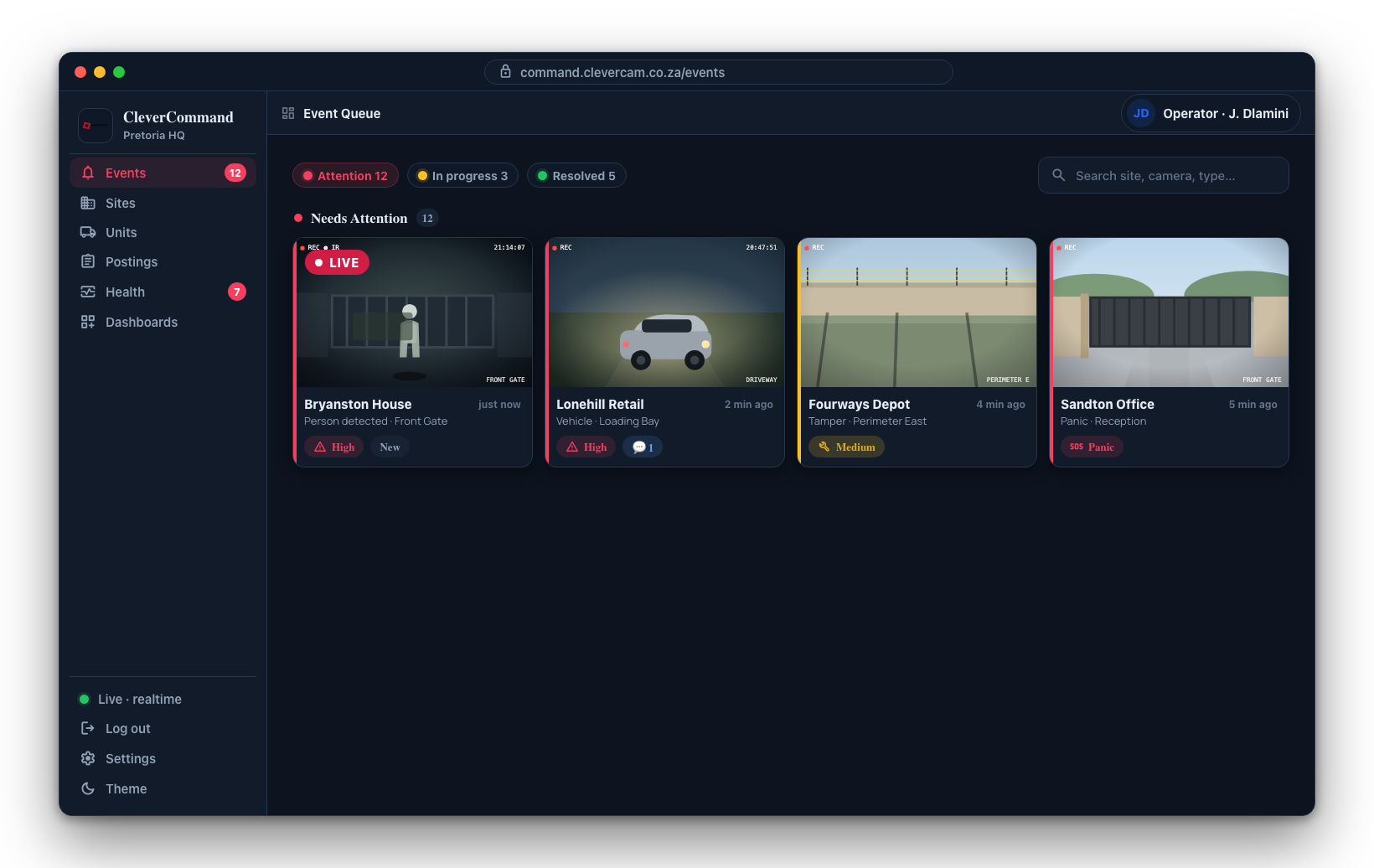Viewport: 1374px width, 868px height.
Task: Click the JD avatar
Action: tap(1141, 113)
